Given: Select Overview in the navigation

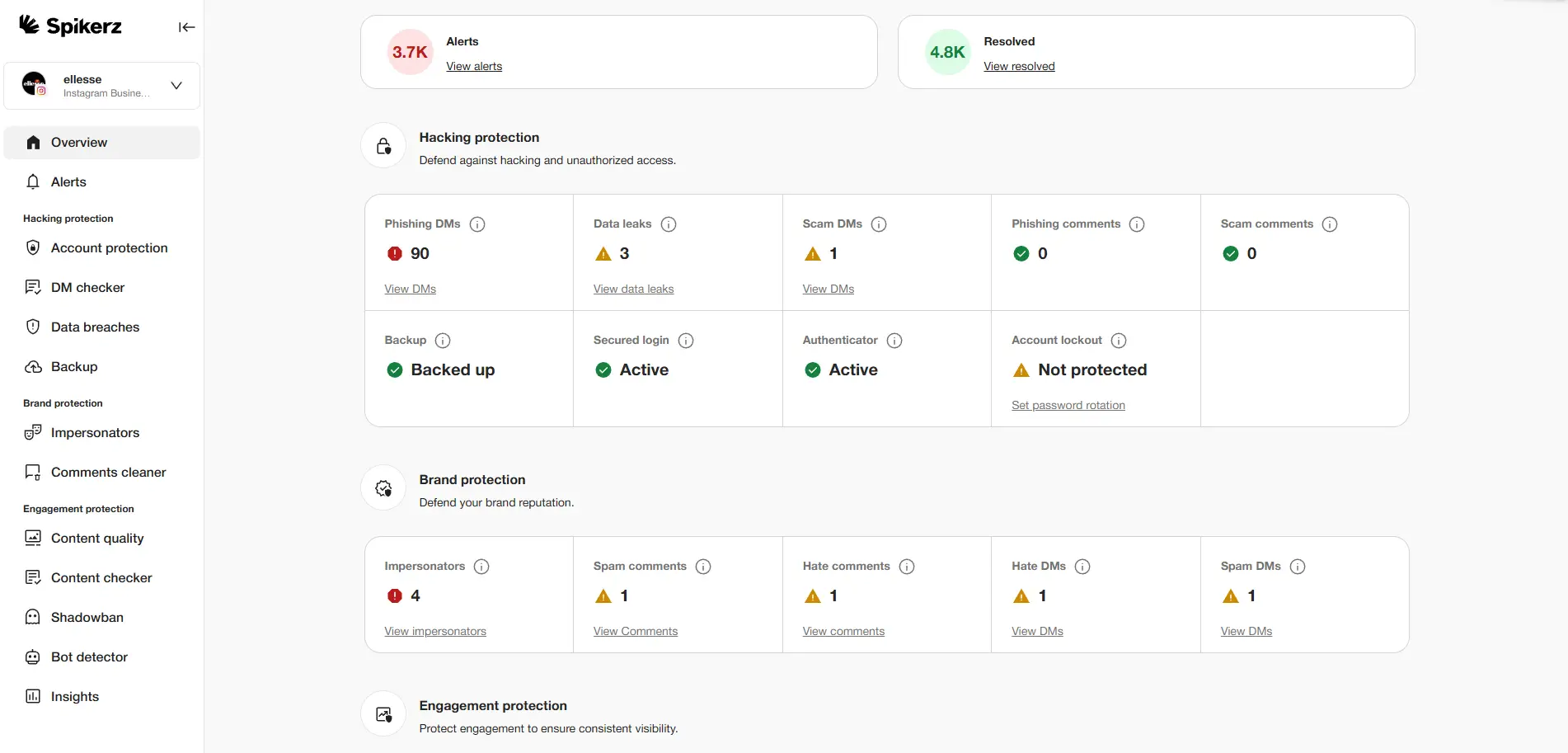Looking at the screenshot, I should point(80,142).
